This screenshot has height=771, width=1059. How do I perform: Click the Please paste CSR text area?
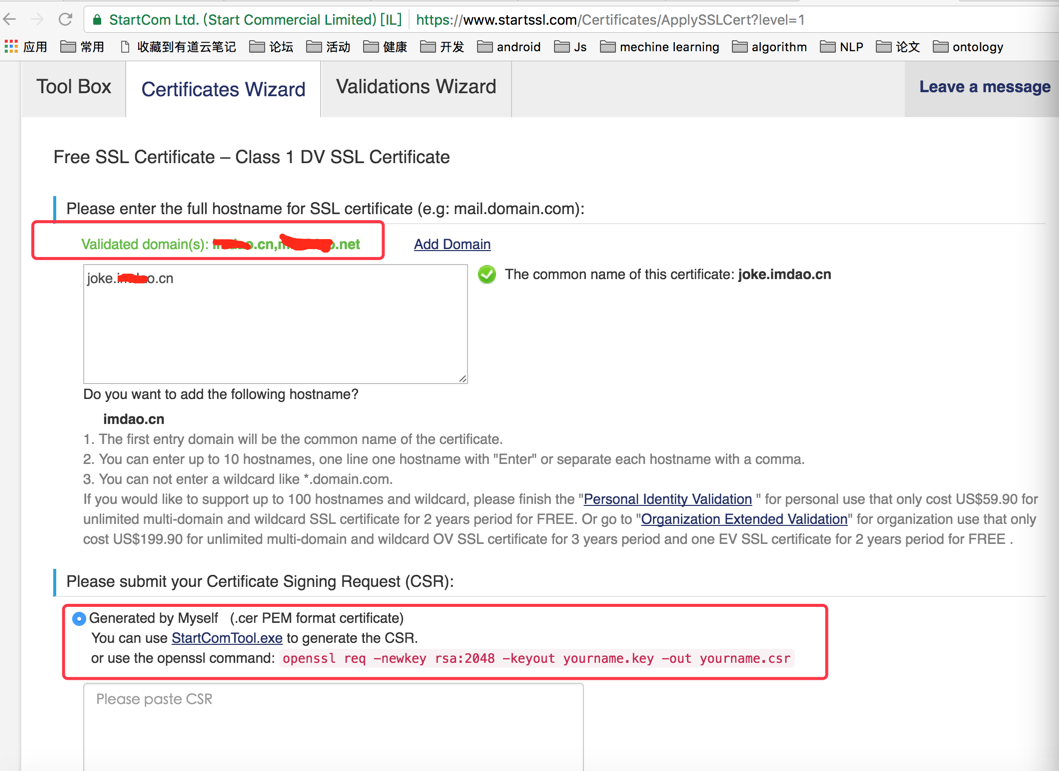coord(334,727)
